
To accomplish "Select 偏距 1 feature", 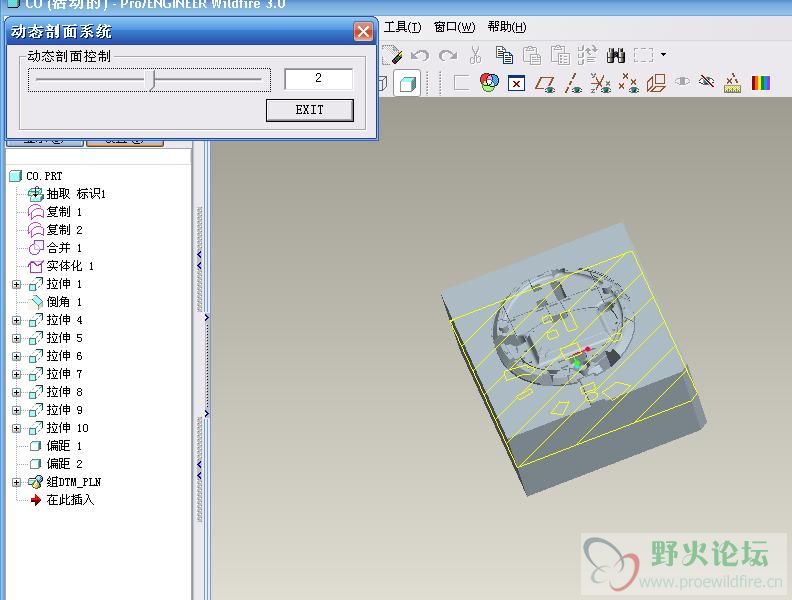I will [64, 446].
